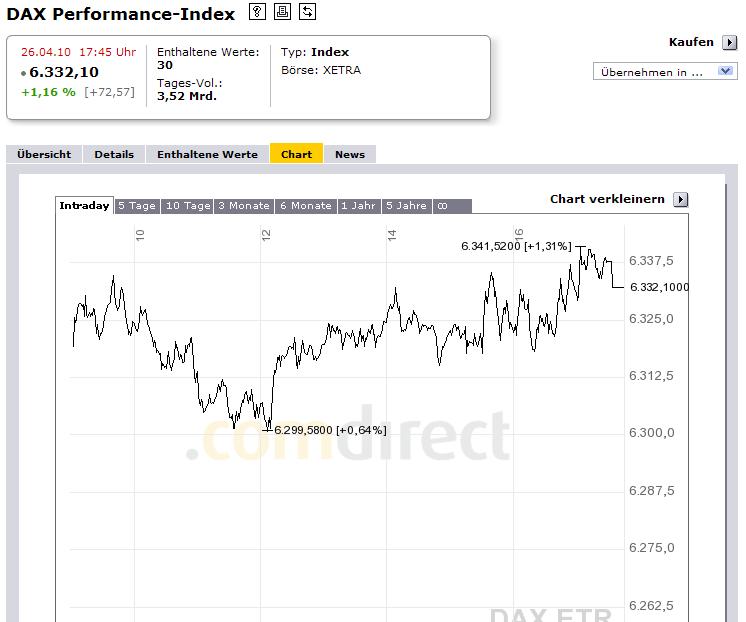746x622 pixels.
Task: Select the 1 Jahr chart range
Action: (x=358, y=206)
